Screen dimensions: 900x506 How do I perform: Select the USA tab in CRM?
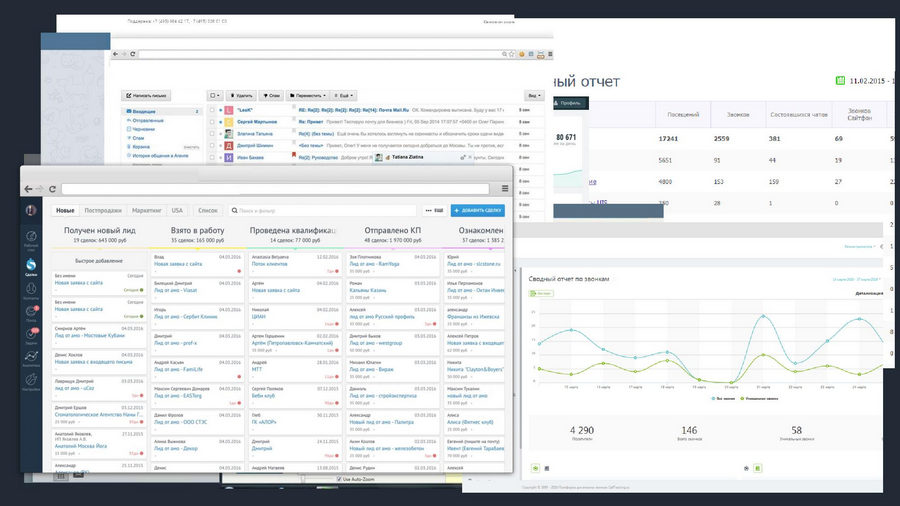(177, 211)
